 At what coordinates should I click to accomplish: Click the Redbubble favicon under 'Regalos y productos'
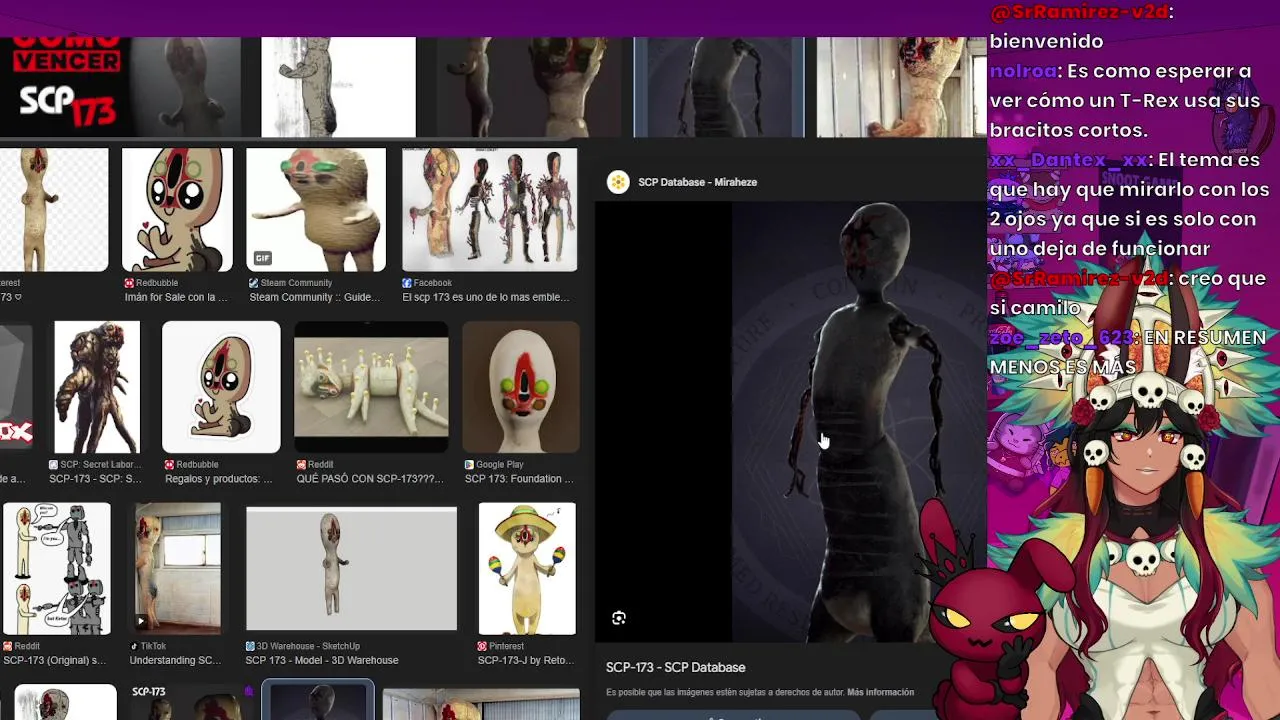coord(170,465)
